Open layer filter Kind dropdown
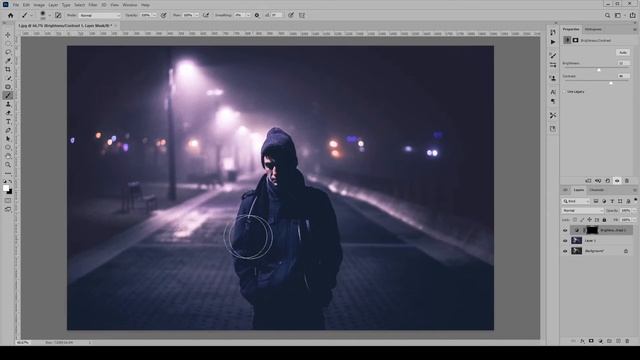This screenshot has height=360, width=640. [x=576, y=201]
